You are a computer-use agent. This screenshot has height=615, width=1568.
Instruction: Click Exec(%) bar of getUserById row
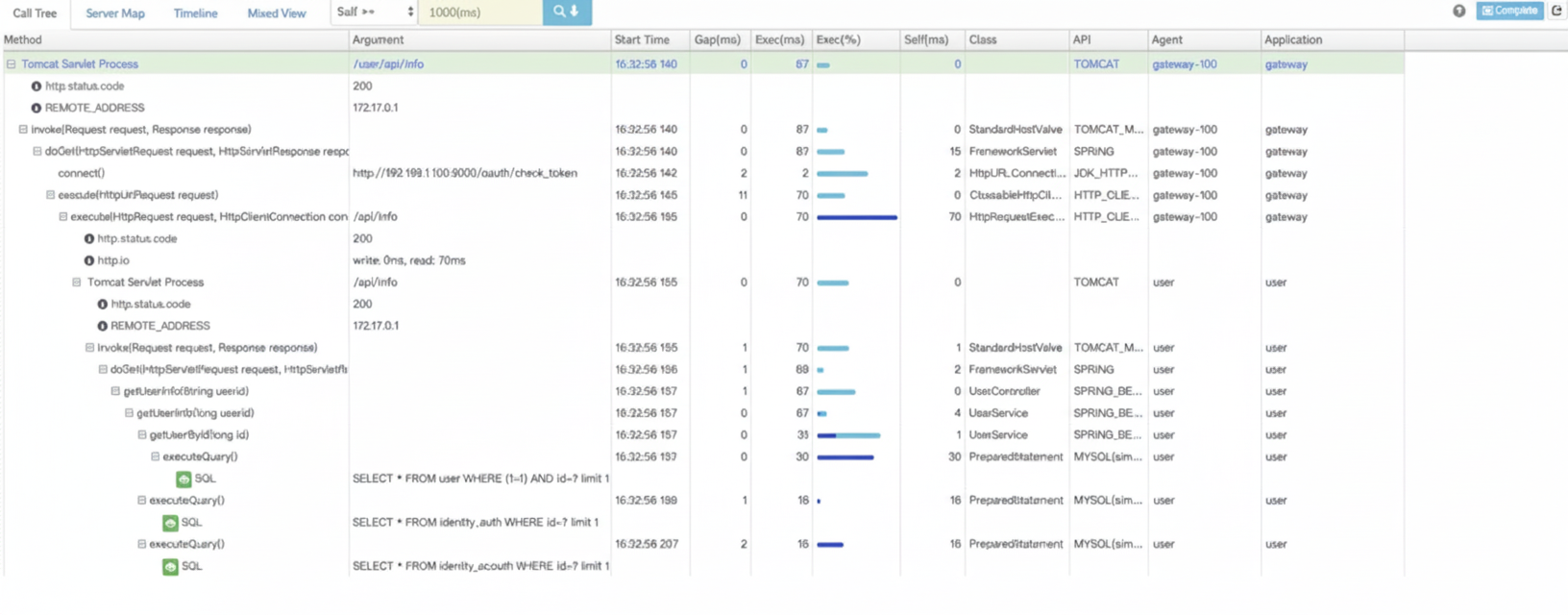(848, 435)
